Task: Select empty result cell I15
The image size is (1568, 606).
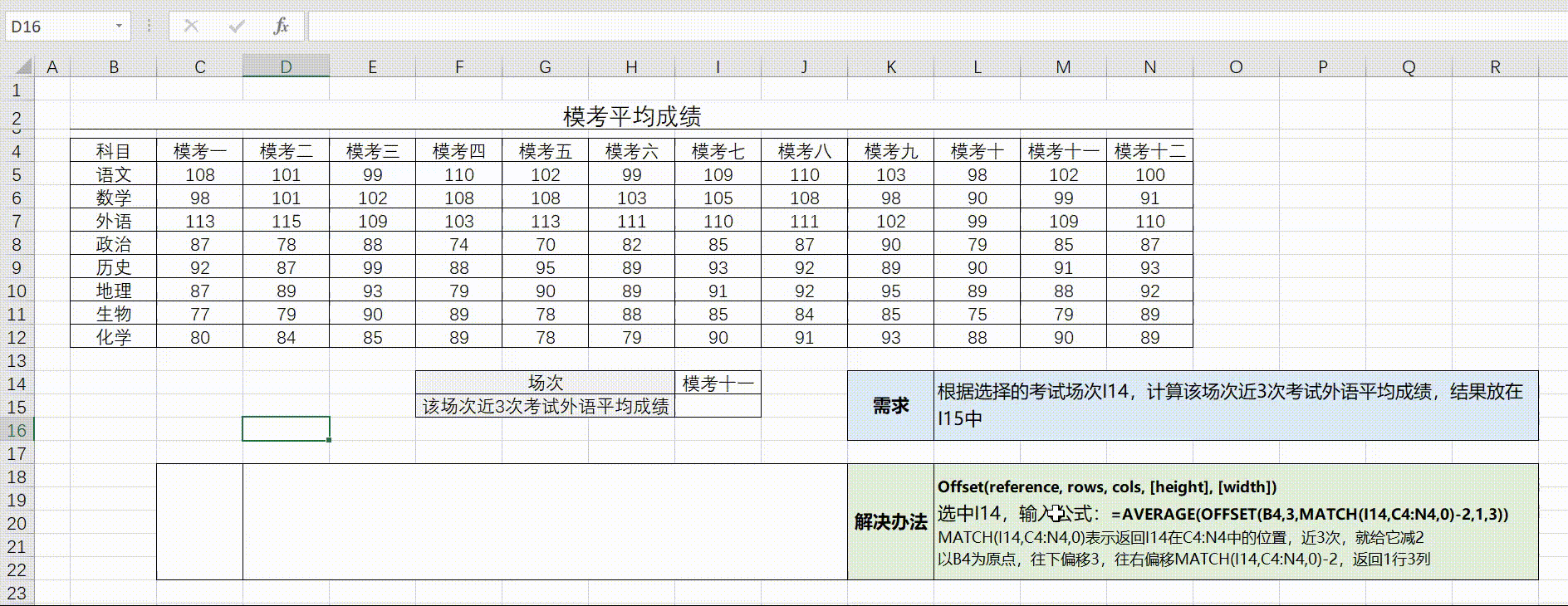Action: click(x=718, y=406)
